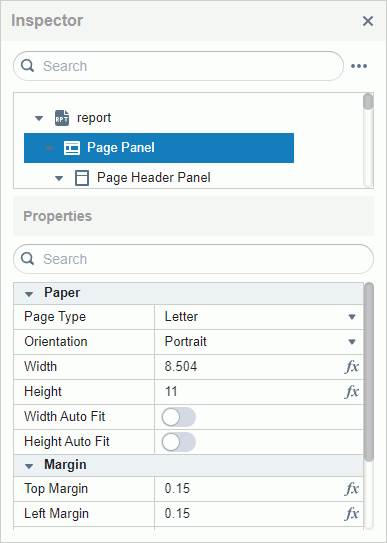Click the Page Type label
This screenshot has height=543, width=387.
click(55, 317)
